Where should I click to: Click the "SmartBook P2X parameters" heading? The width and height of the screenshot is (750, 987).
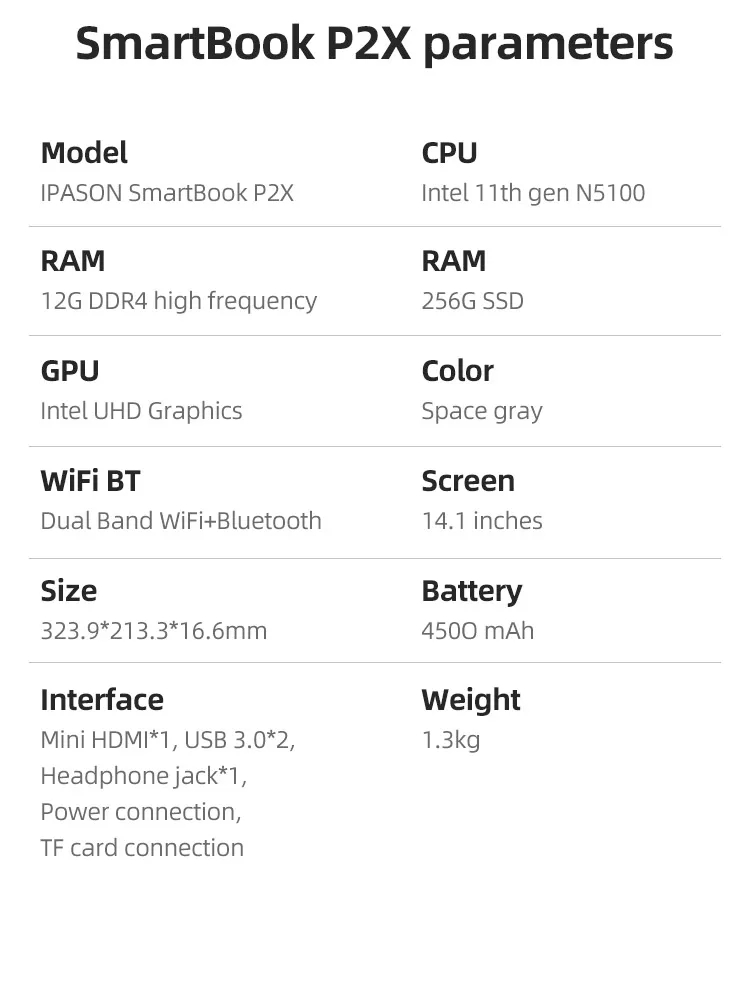click(374, 45)
